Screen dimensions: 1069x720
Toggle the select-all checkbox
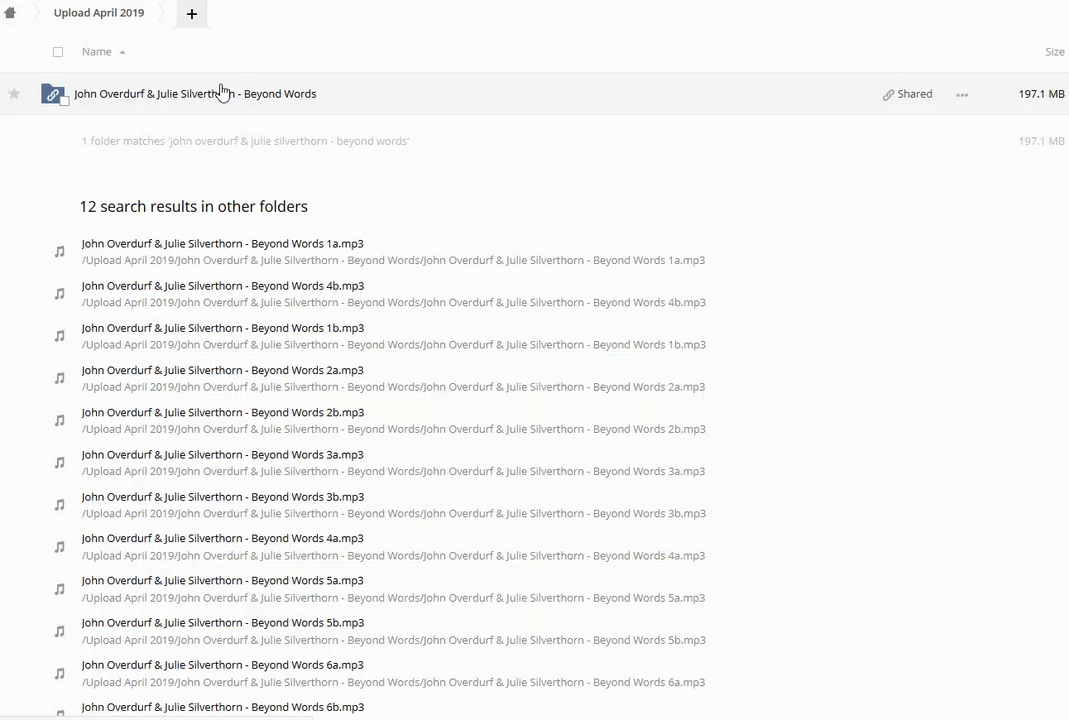click(58, 52)
